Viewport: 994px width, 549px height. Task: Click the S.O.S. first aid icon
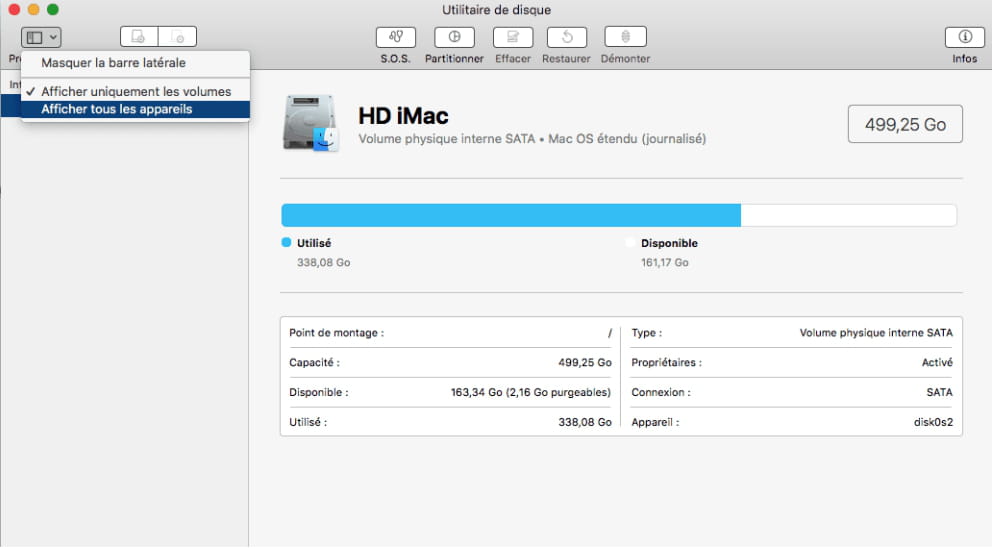pyautogui.click(x=395, y=37)
